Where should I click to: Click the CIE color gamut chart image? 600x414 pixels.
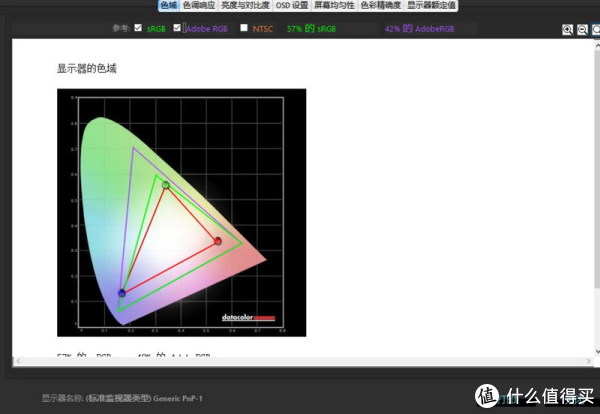coord(181,212)
